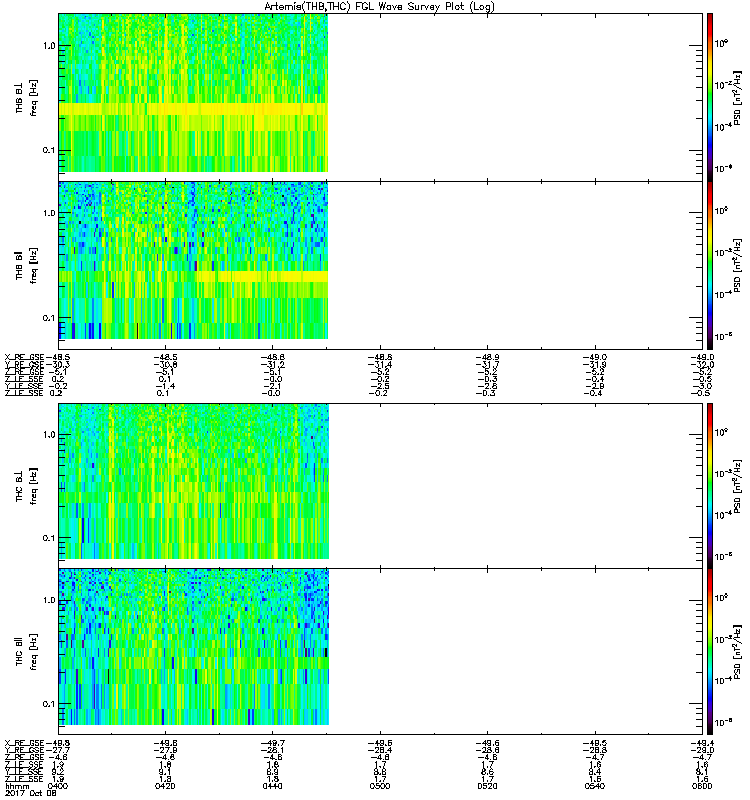This screenshot has width=750, height=800.
Task: Click the '0.1' frequency tick of THC B-parallel panel
Action: coord(49,704)
